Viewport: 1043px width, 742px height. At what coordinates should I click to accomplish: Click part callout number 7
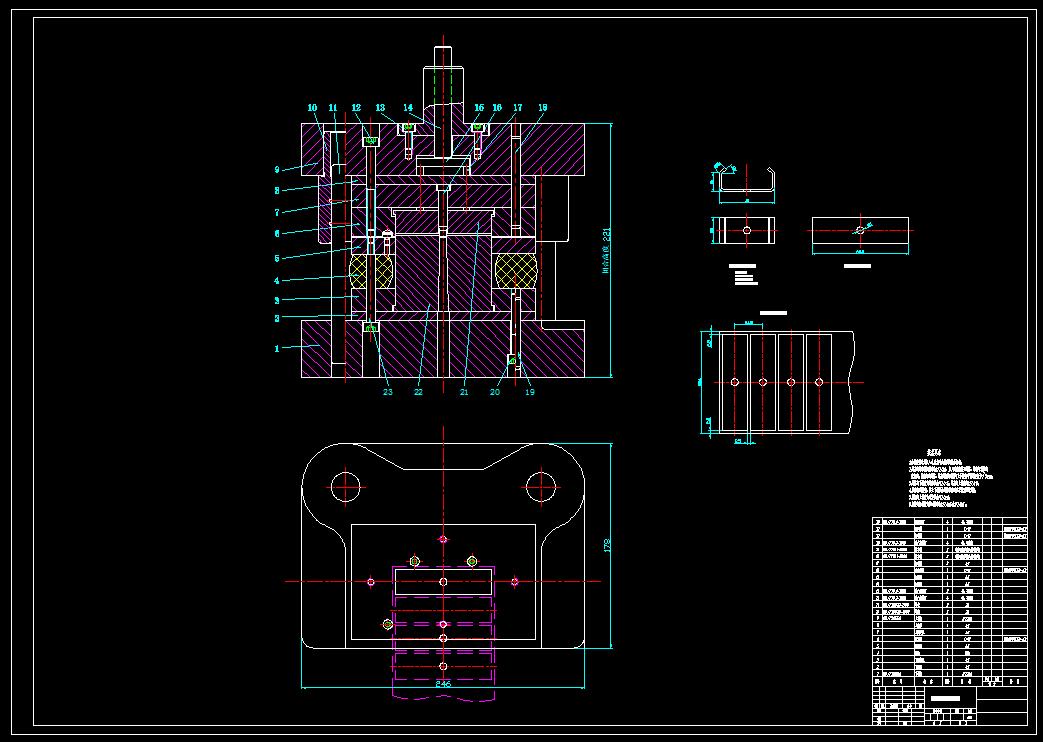[x=277, y=213]
